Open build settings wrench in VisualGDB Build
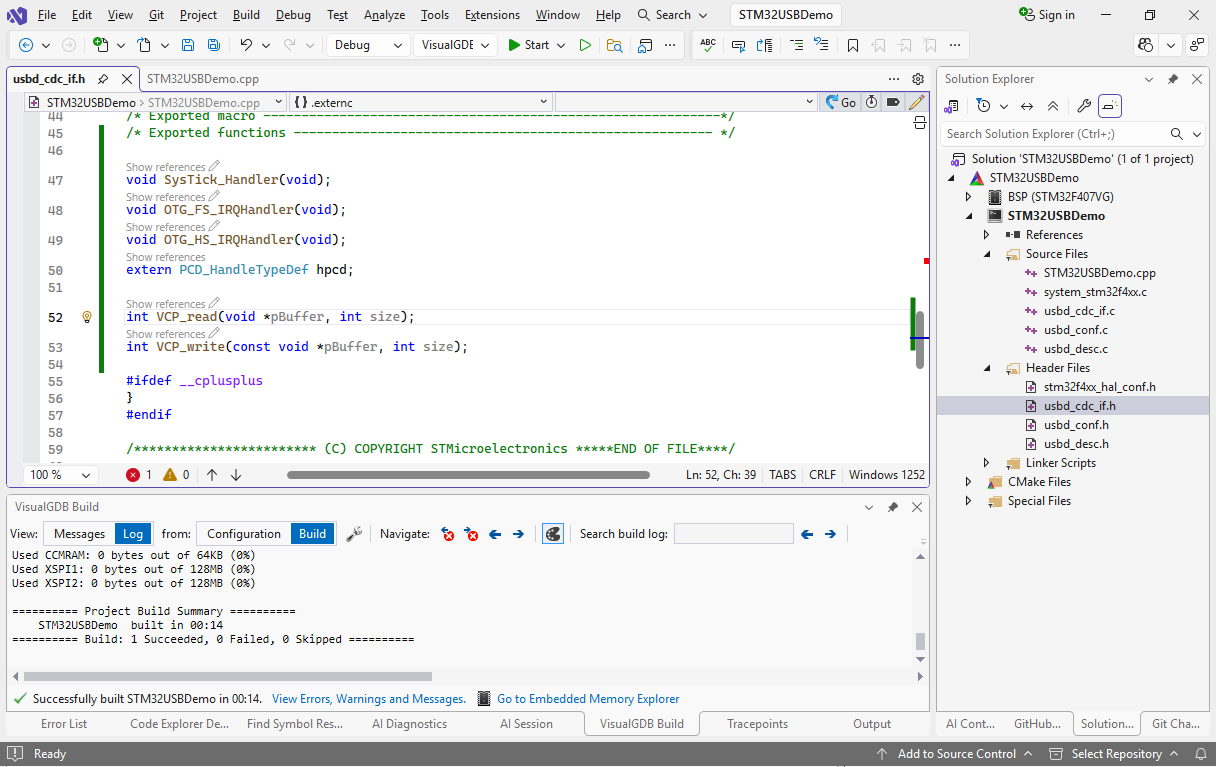This screenshot has width=1216, height=767. click(354, 534)
